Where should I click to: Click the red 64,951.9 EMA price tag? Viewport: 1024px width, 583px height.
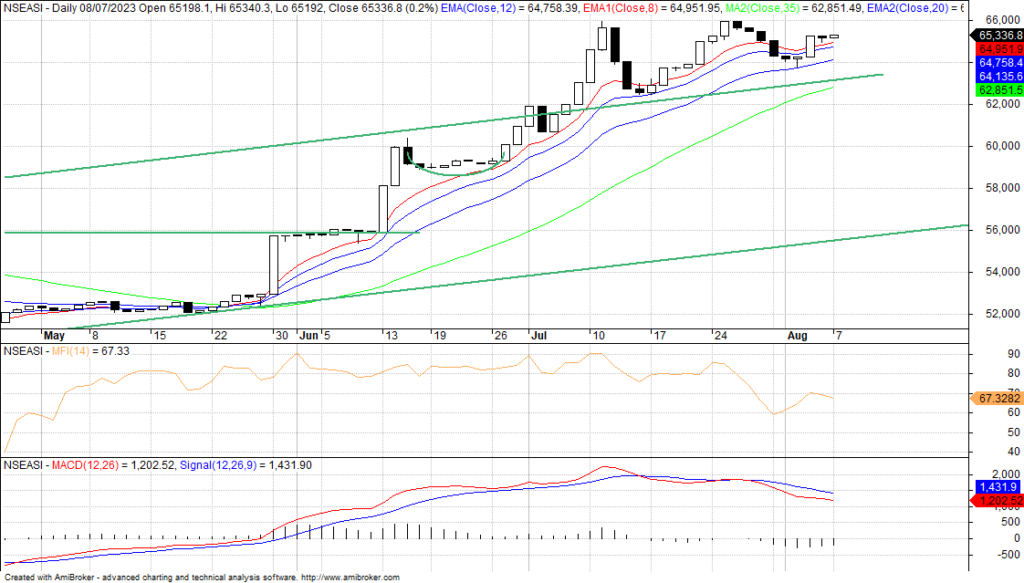[998, 49]
